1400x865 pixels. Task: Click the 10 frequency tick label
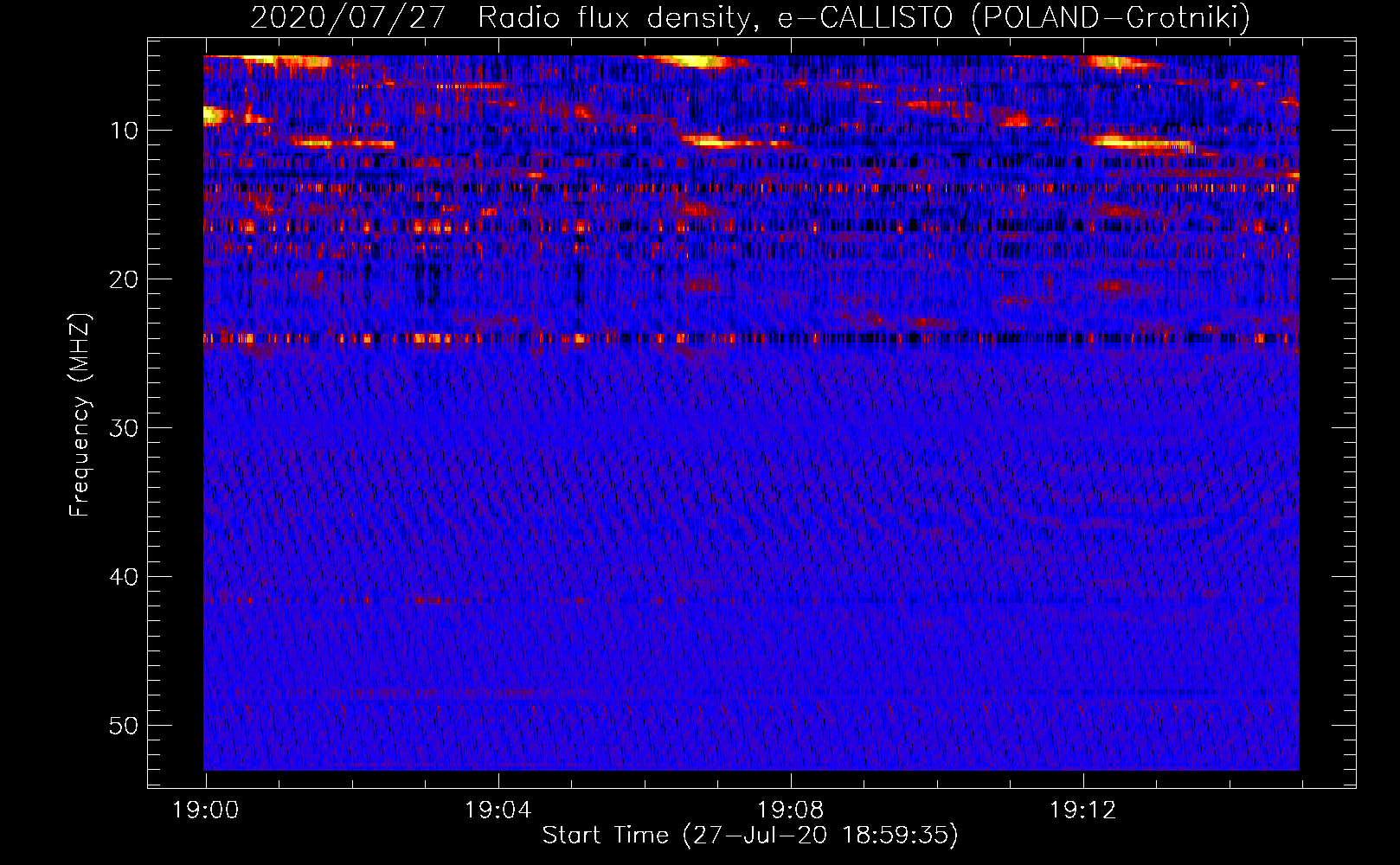tap(124, 131)
